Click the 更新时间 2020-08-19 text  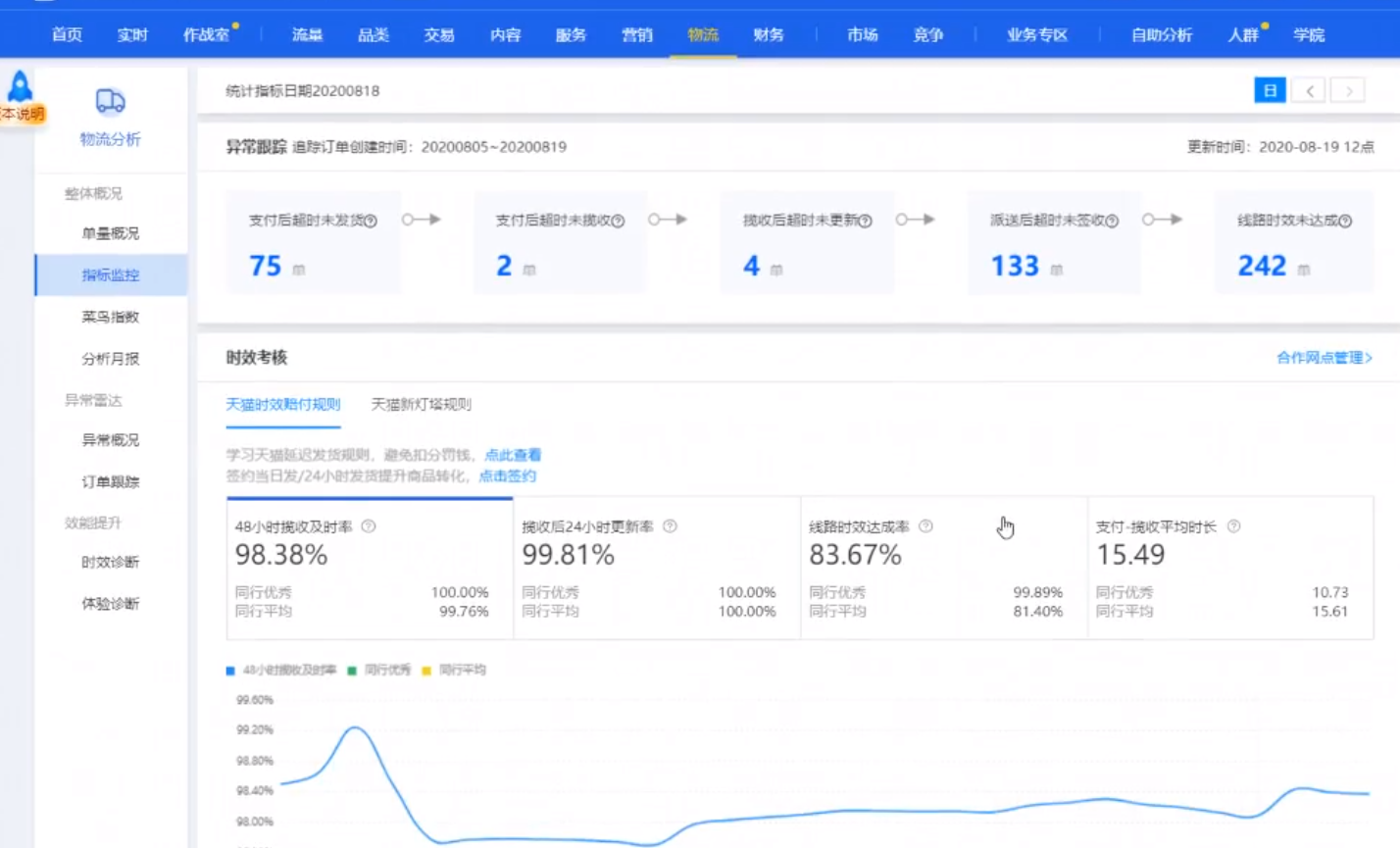pyautogui.click(x=1280, y=147)
